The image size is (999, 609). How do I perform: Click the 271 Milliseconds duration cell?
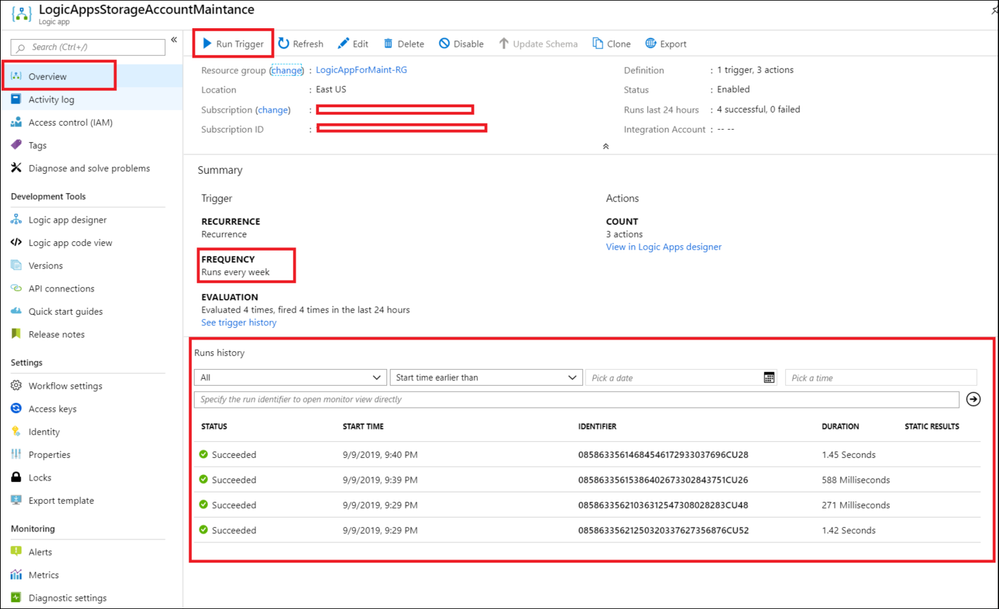[856, 505]
